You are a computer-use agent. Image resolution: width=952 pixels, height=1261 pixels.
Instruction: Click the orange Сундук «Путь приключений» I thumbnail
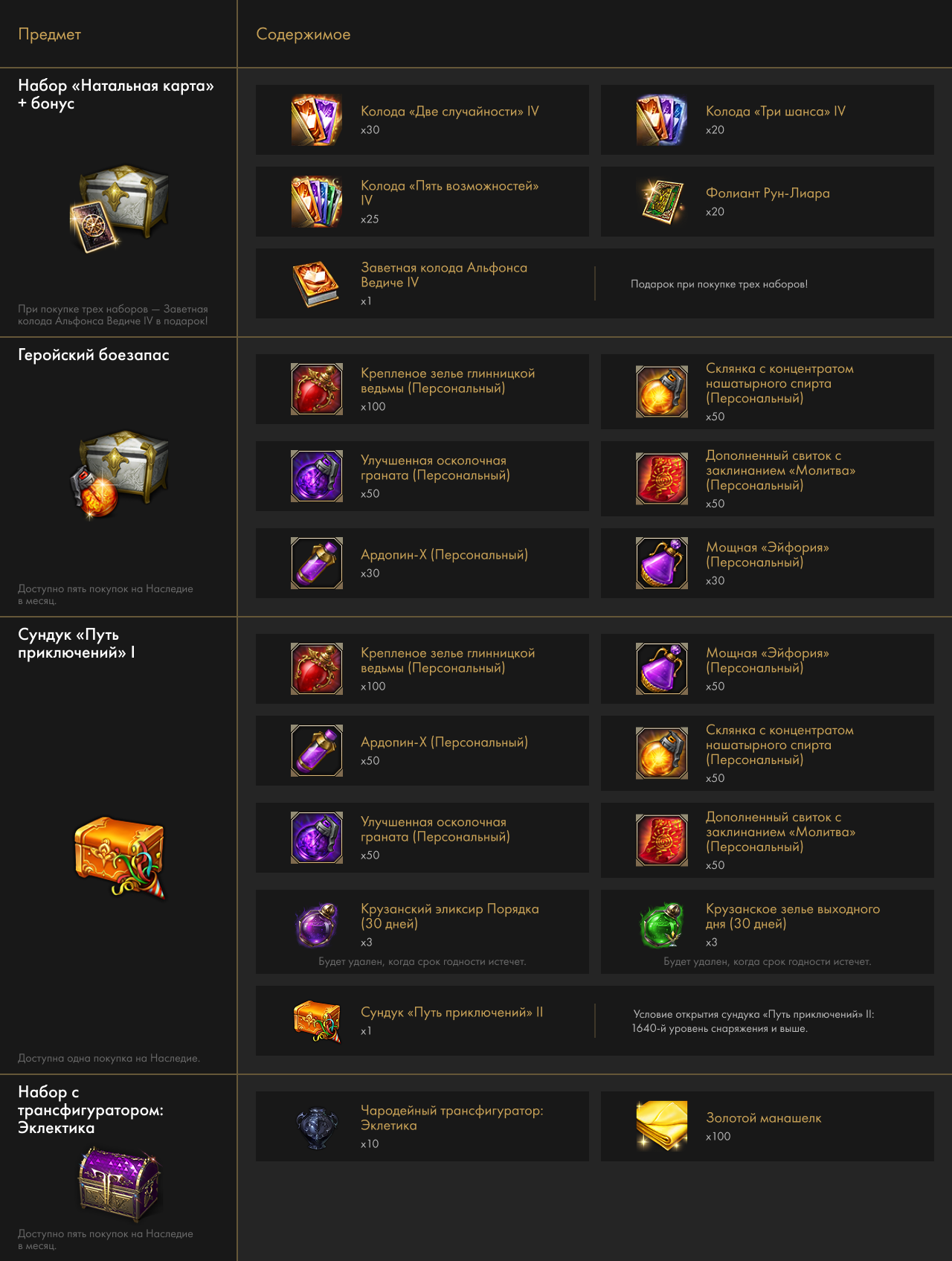pyautogui.click(x=119, y=857)
